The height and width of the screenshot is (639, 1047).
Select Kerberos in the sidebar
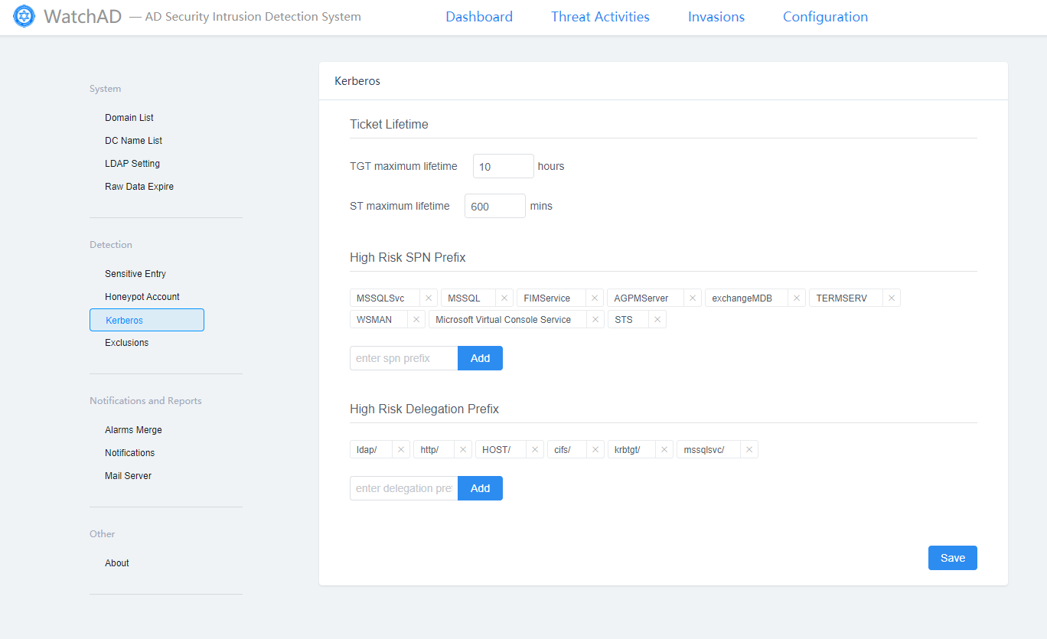click(147, 320)
